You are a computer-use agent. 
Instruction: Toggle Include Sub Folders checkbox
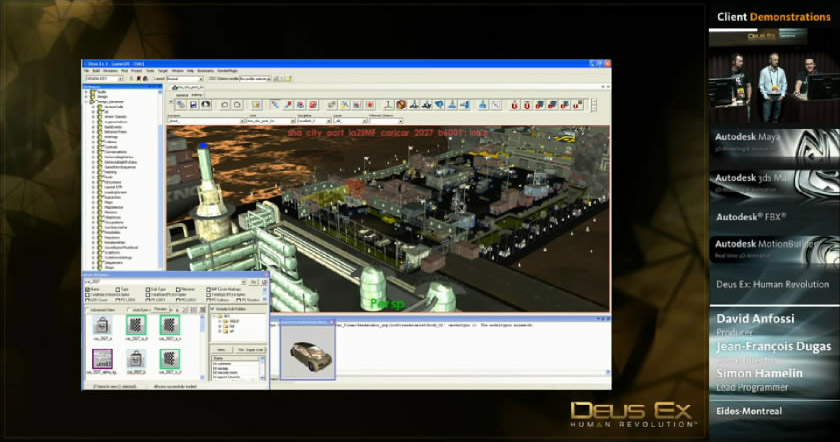[x=211, y=311]
